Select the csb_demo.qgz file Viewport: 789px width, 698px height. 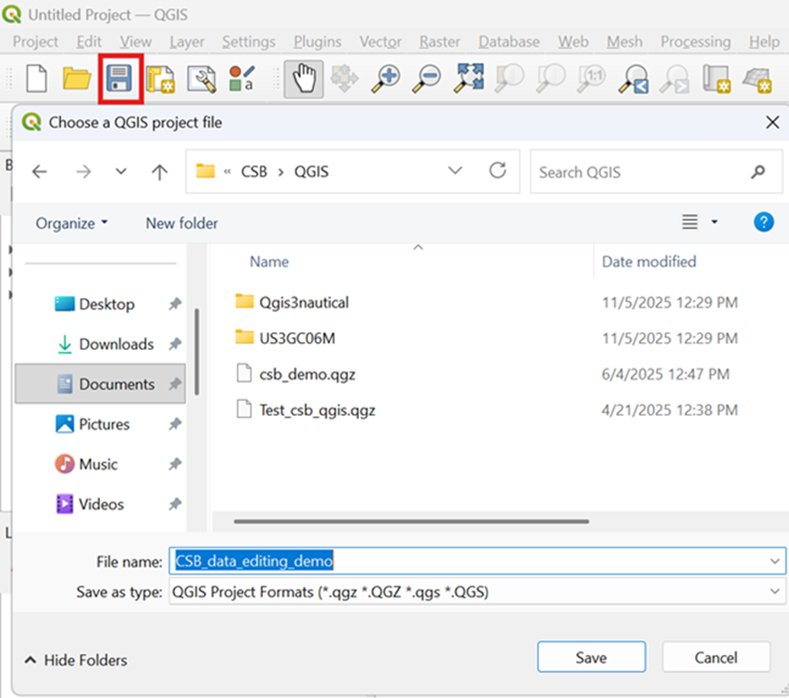[x=295, y=373]
